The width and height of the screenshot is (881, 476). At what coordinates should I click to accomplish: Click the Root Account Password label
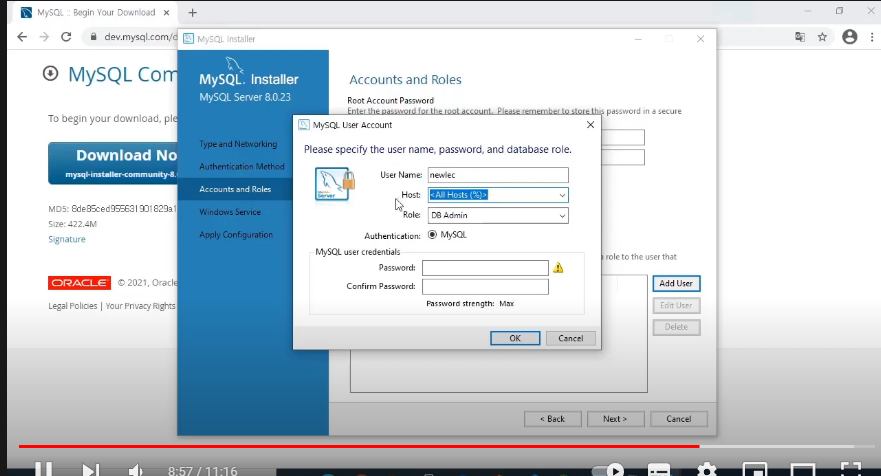[x=390, y=101]
